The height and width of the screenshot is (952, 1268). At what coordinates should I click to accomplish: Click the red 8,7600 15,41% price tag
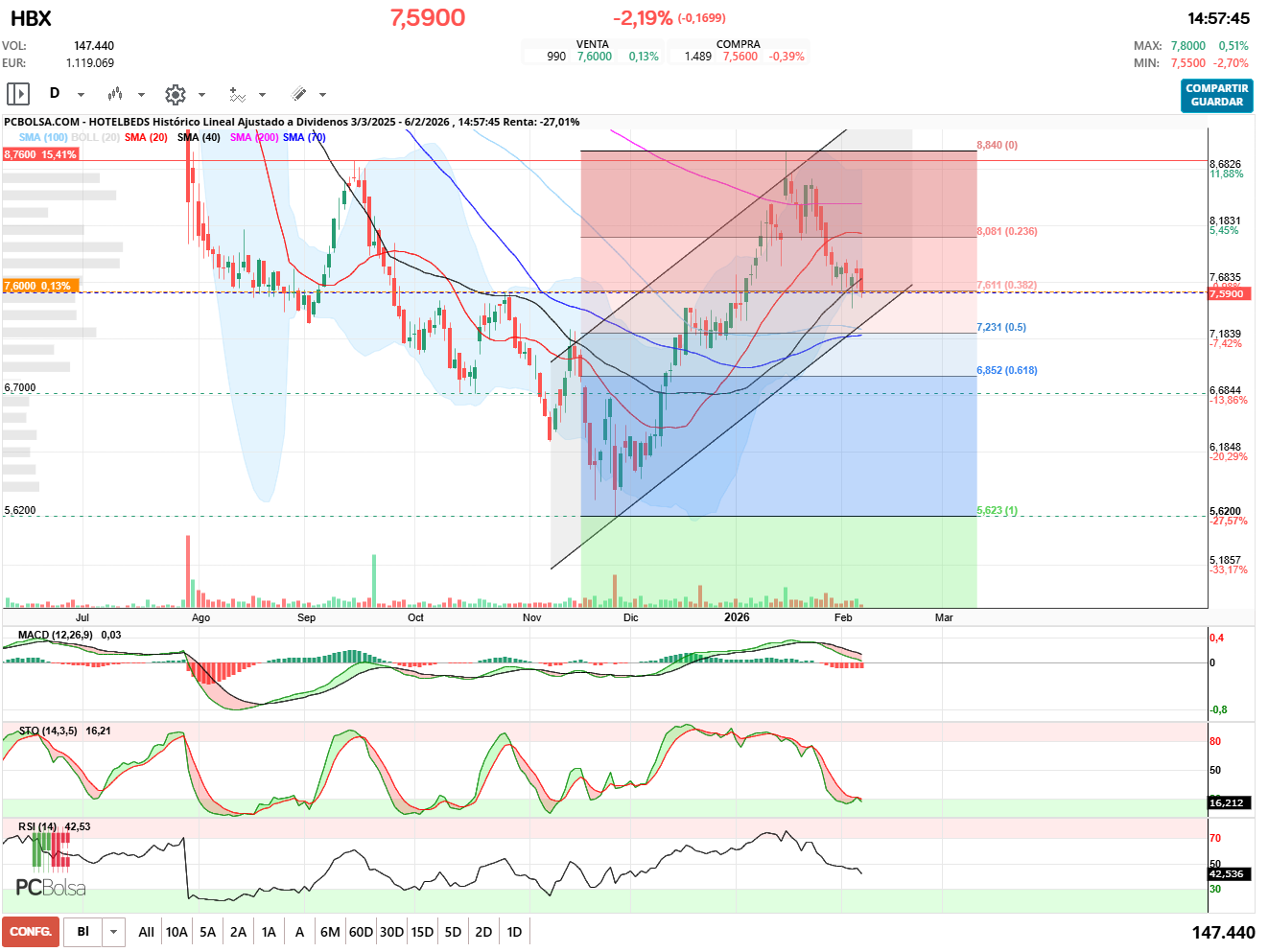pos(40,154)
